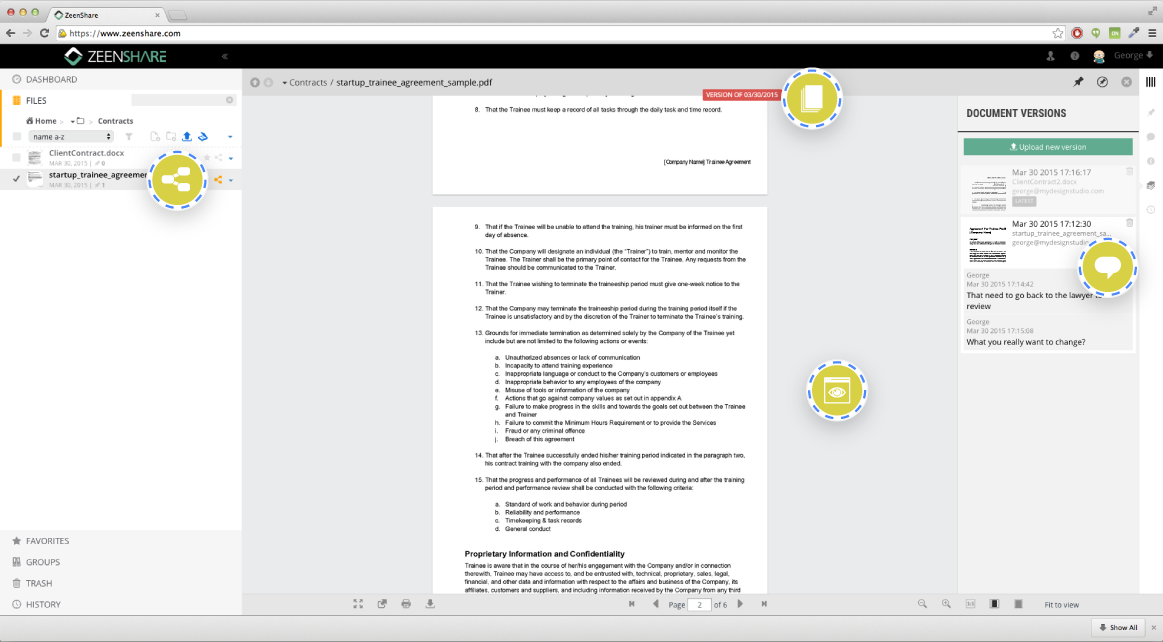The width and height of the screenshot is (1163, 642).
Task: Open the folder dropdown in breadcrumb
Action: coord(77,121)
